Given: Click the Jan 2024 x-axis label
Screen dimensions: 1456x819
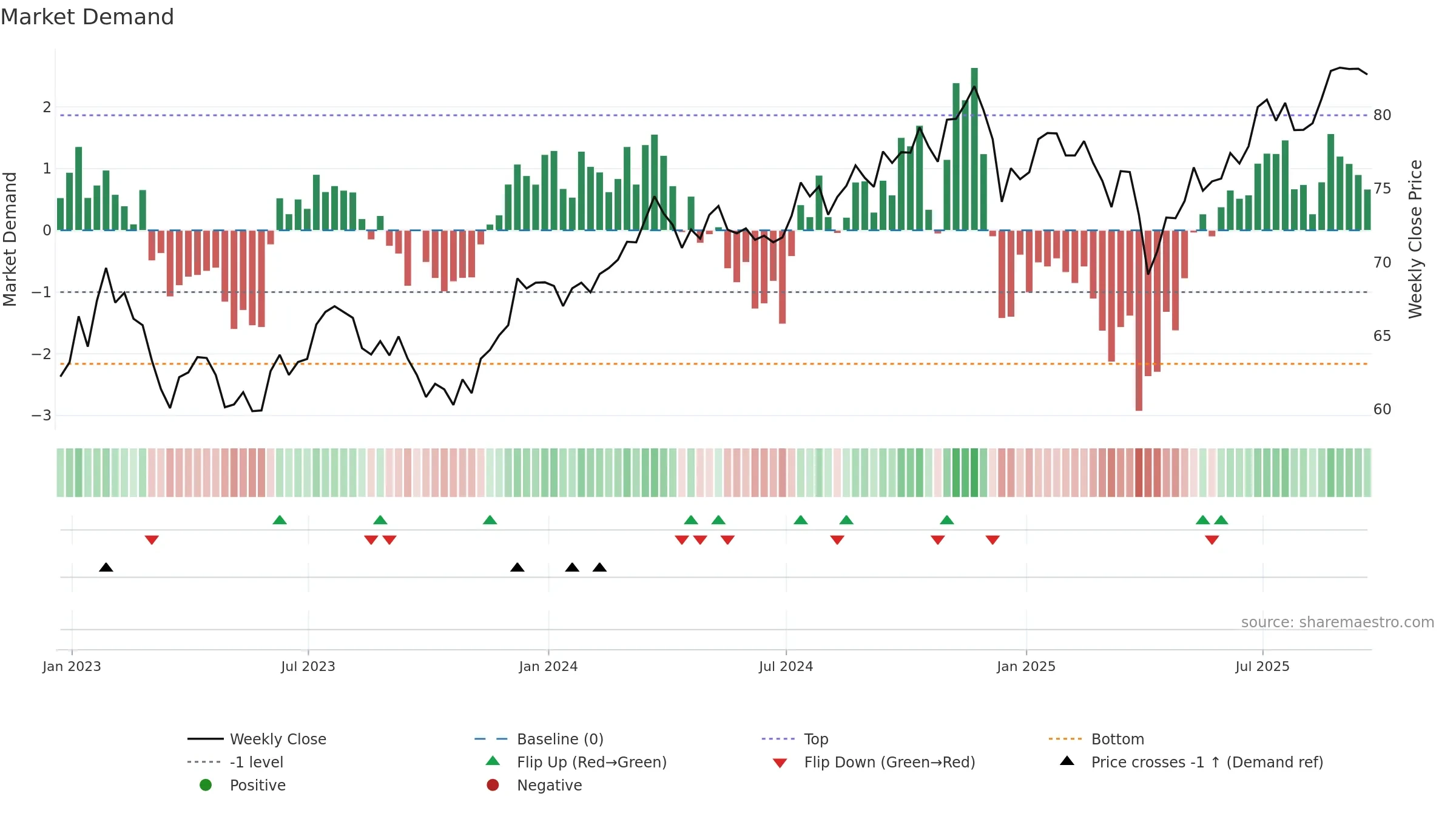Looking at the screenshot, I should (548, 666).
